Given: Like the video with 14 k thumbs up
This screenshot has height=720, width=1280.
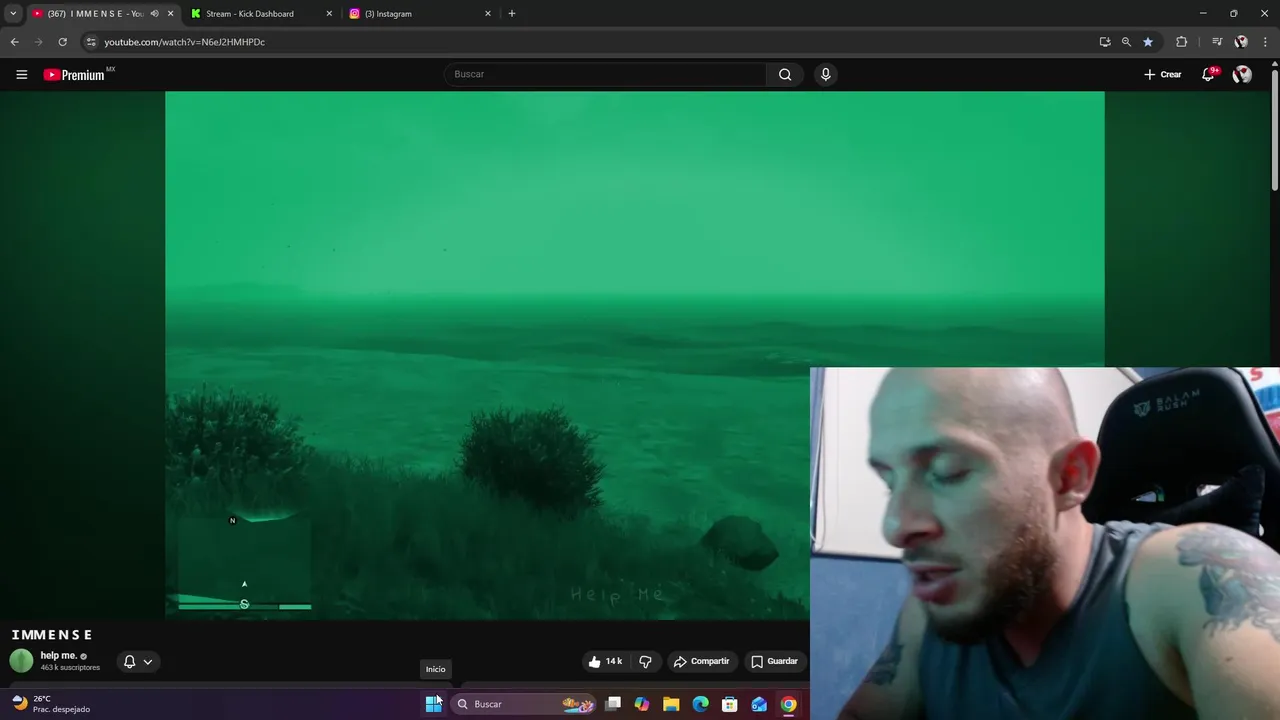Looking at the screenshot, I should coord(606,661).
